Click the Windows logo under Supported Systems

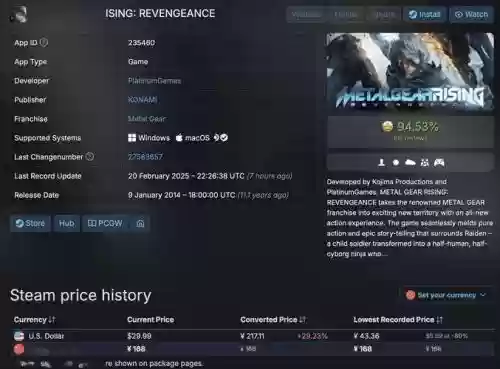pyautogui.click(x=132, y=138)
